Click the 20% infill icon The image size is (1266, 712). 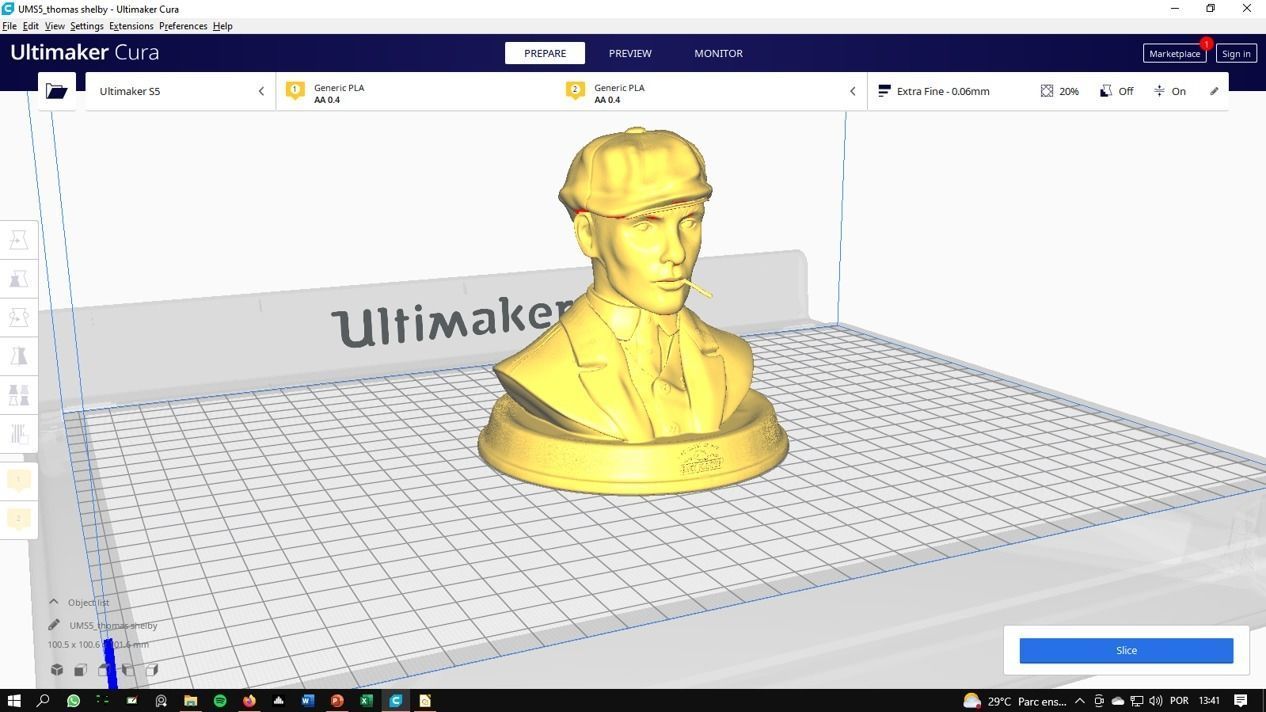[1047, 91]
